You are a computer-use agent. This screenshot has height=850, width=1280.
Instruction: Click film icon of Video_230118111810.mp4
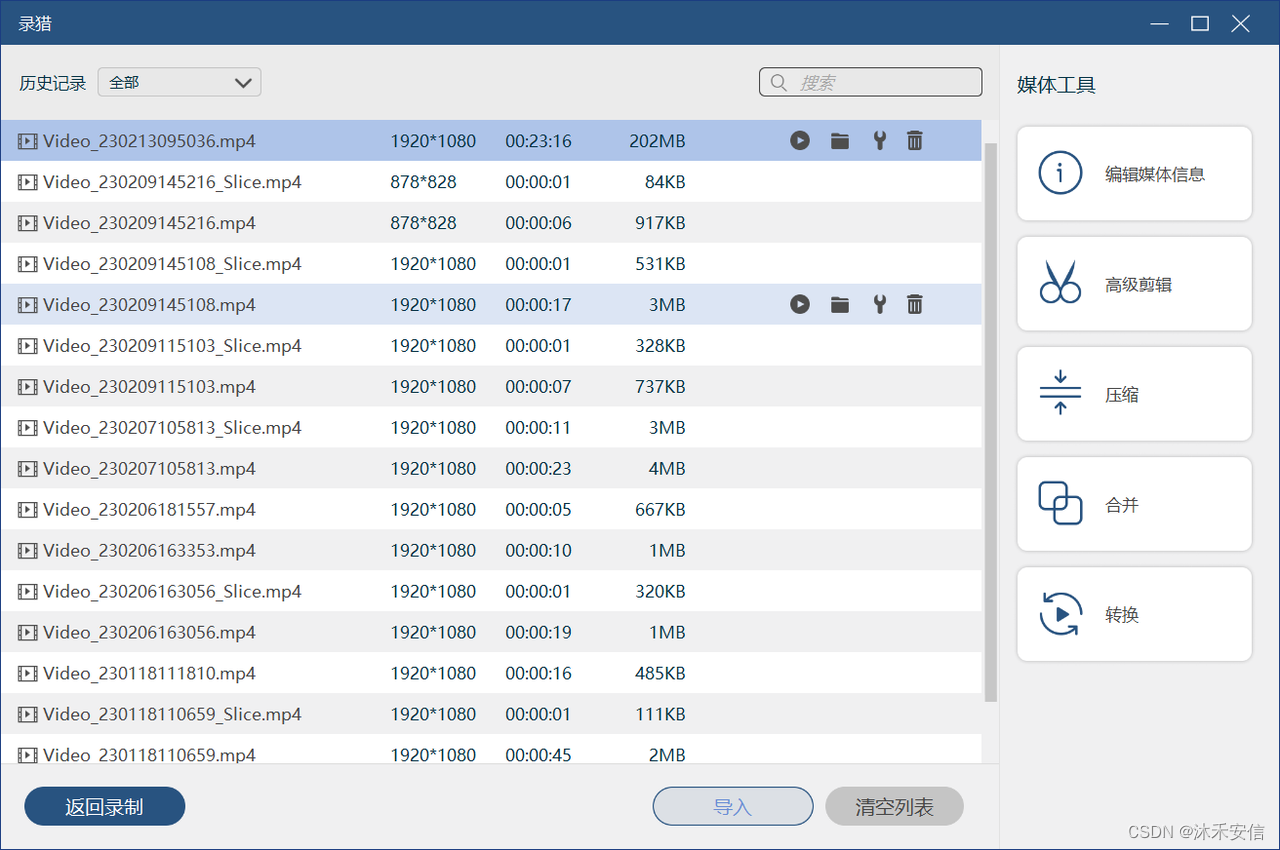click(27, 673)
